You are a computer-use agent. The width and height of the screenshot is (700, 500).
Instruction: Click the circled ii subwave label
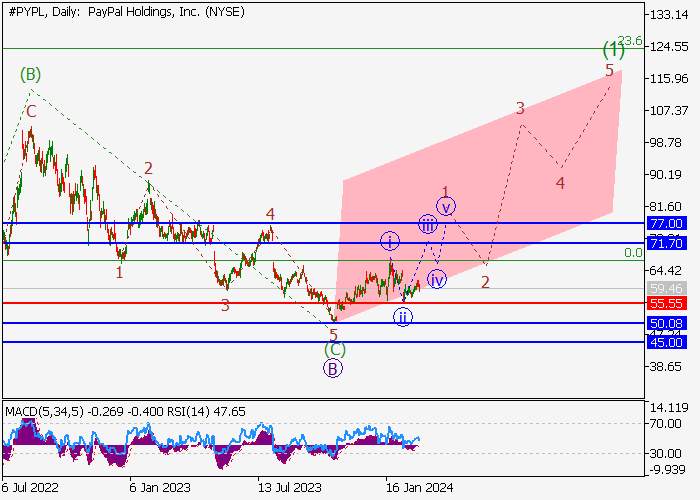point(403,317)
